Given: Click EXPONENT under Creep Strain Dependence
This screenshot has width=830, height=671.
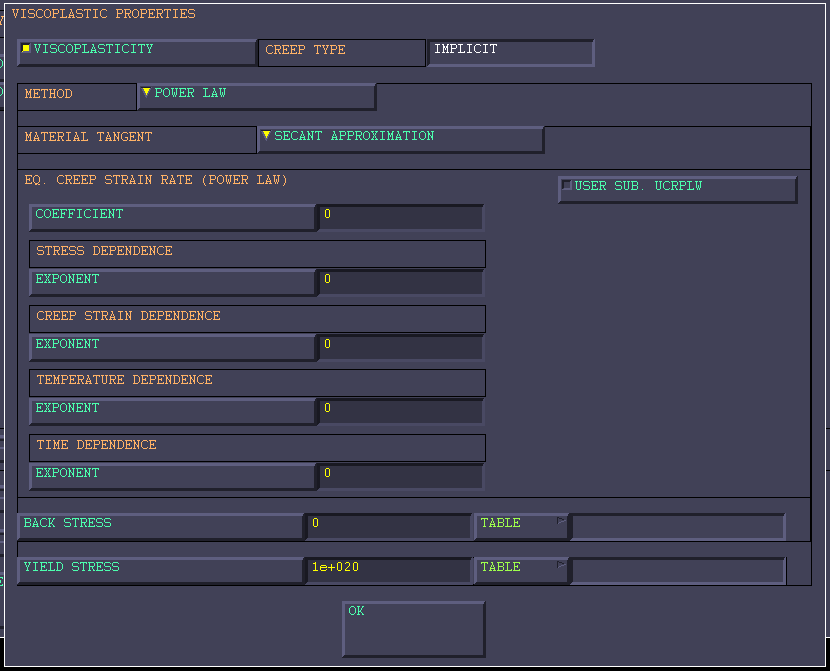Looking at the screenshot, I should (x=173, y=348).
